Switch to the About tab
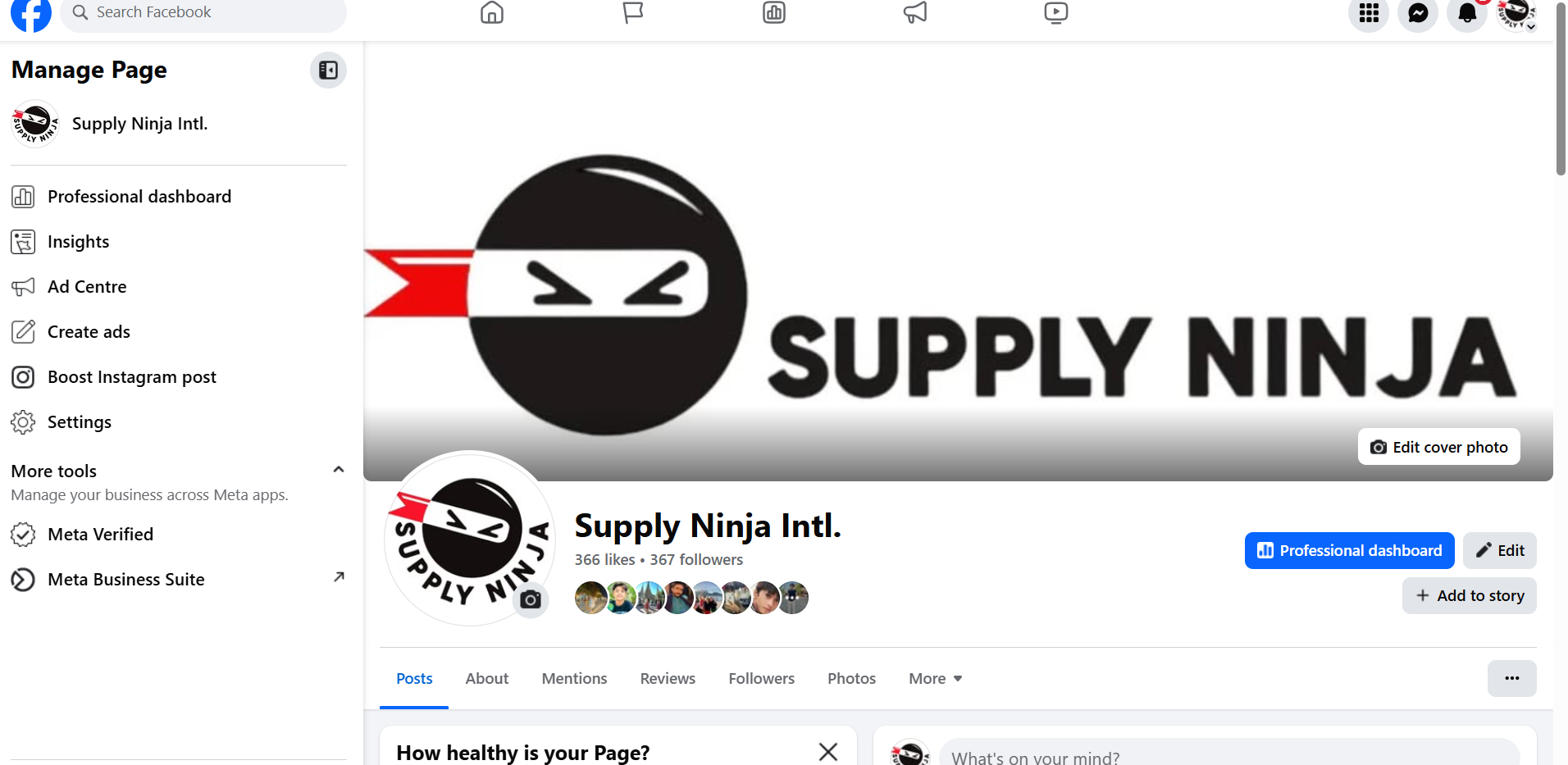1568x765 pixels. 487,679
